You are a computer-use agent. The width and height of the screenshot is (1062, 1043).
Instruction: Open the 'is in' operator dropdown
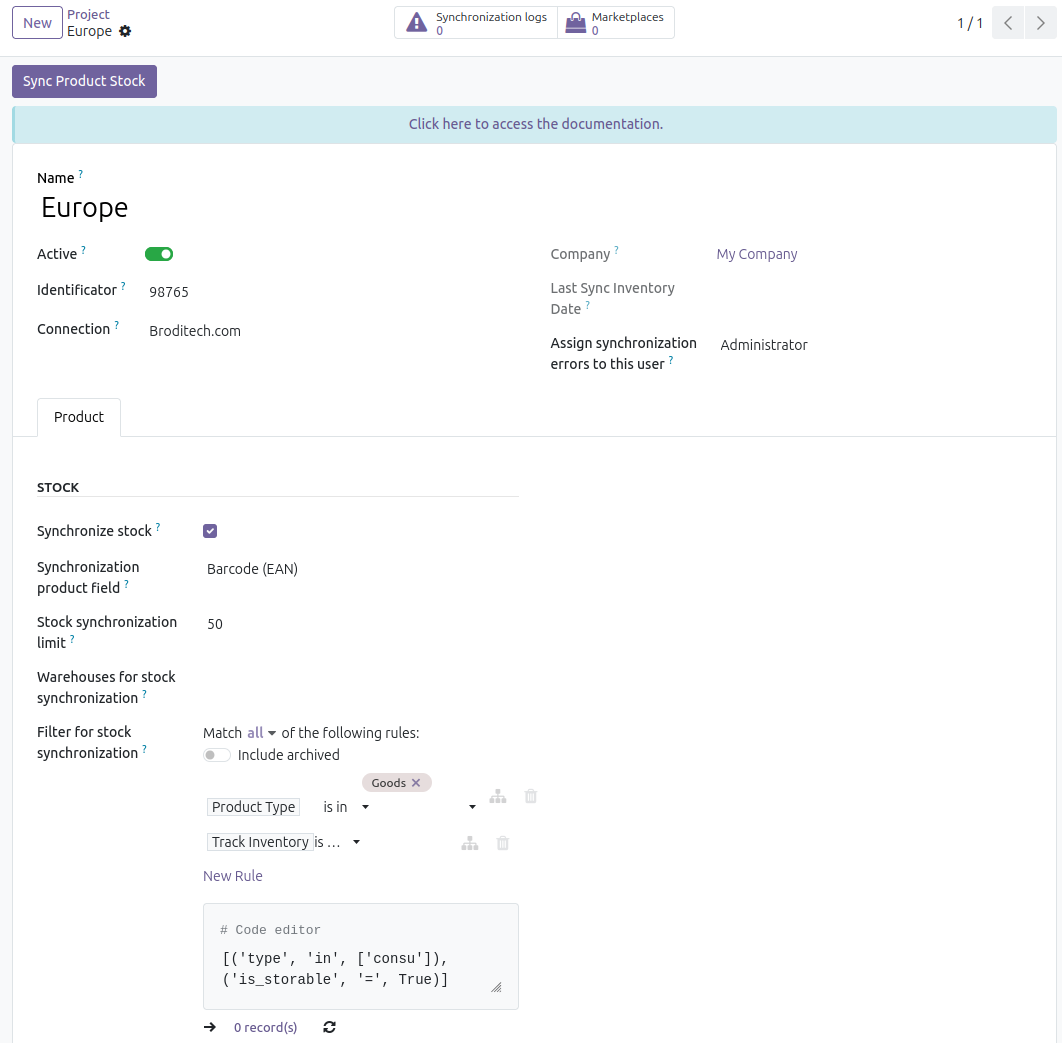coord(346,807)
